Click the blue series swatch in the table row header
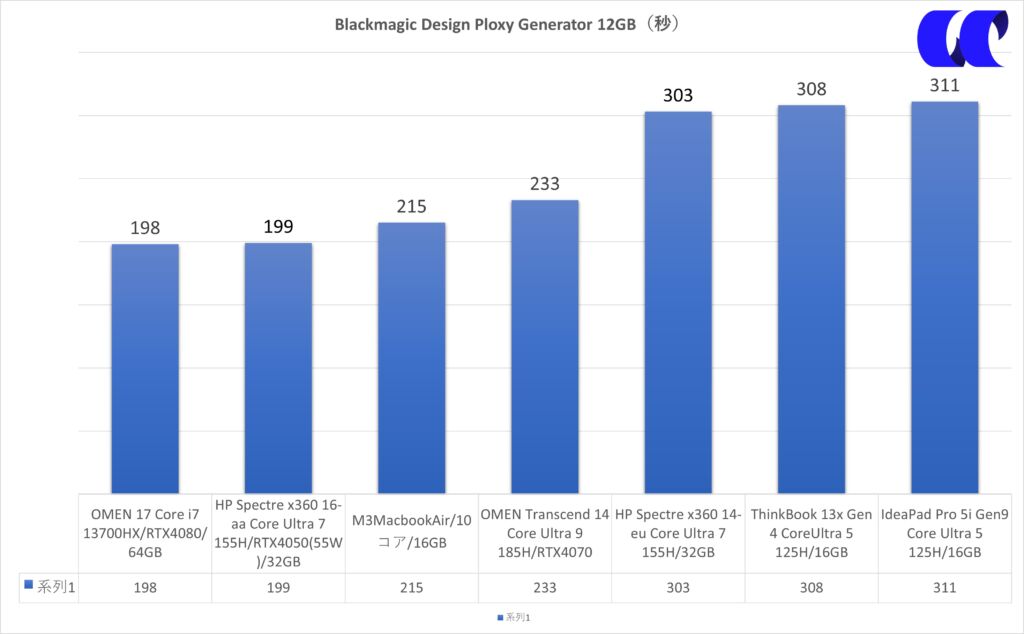The image size is (1024, 634). 28,584
